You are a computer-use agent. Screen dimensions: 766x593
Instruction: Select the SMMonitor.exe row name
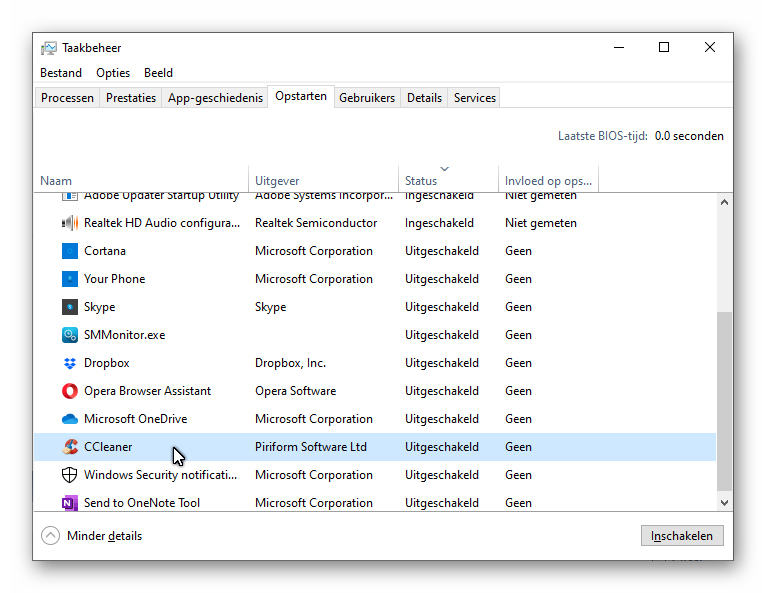(125, 335)
